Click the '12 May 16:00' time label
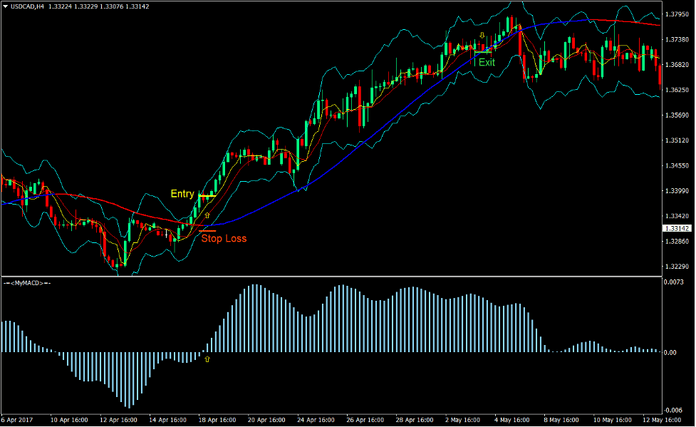This screenshot has width=696, height=427. point(661,420)
